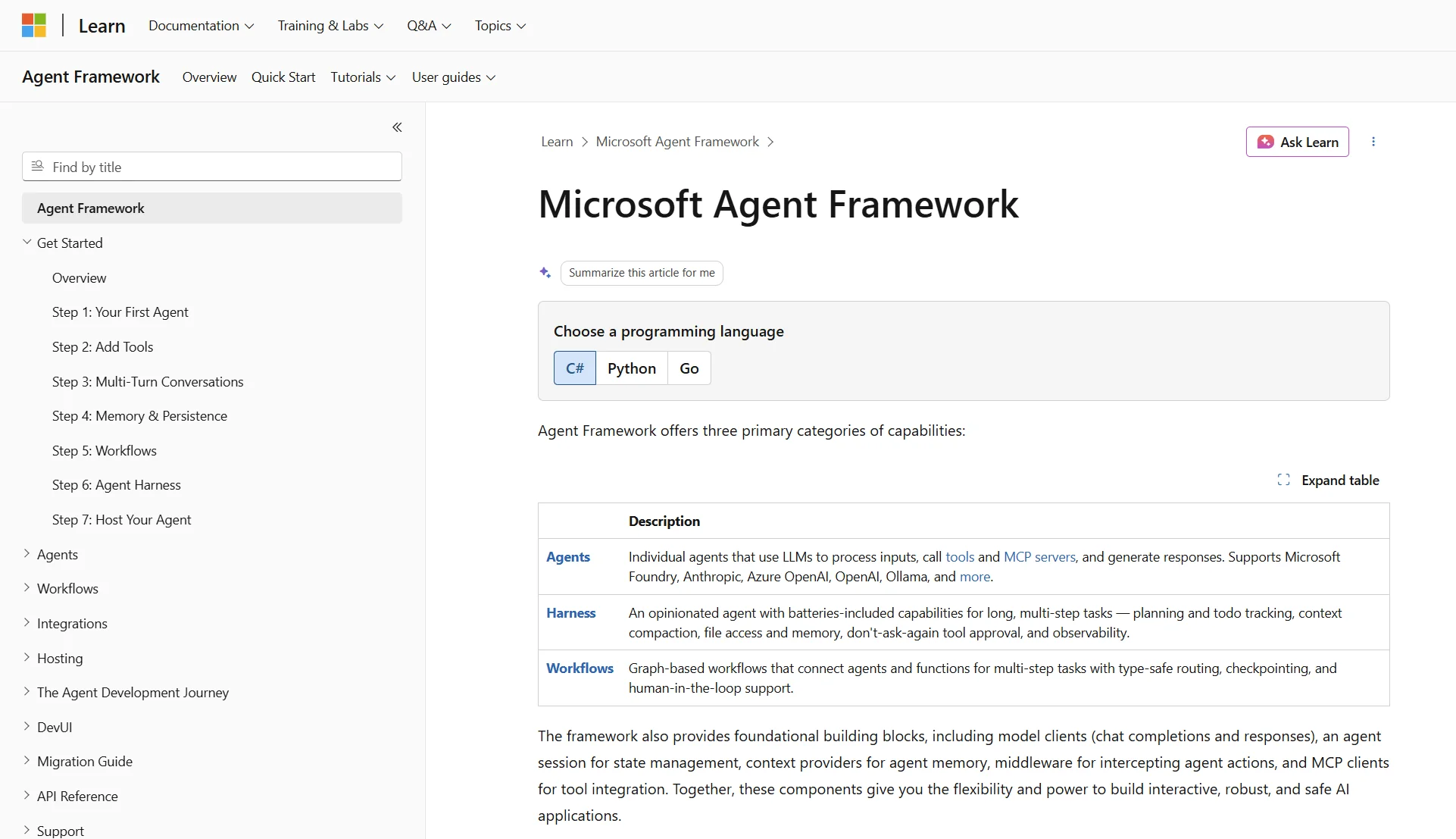Expand the Hosting section
The image size is (1456, 839).
click(27, 658)
